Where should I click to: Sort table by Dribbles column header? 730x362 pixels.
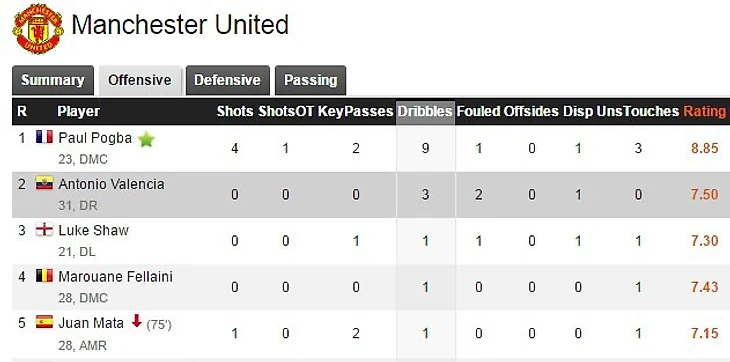pos(425,112)
